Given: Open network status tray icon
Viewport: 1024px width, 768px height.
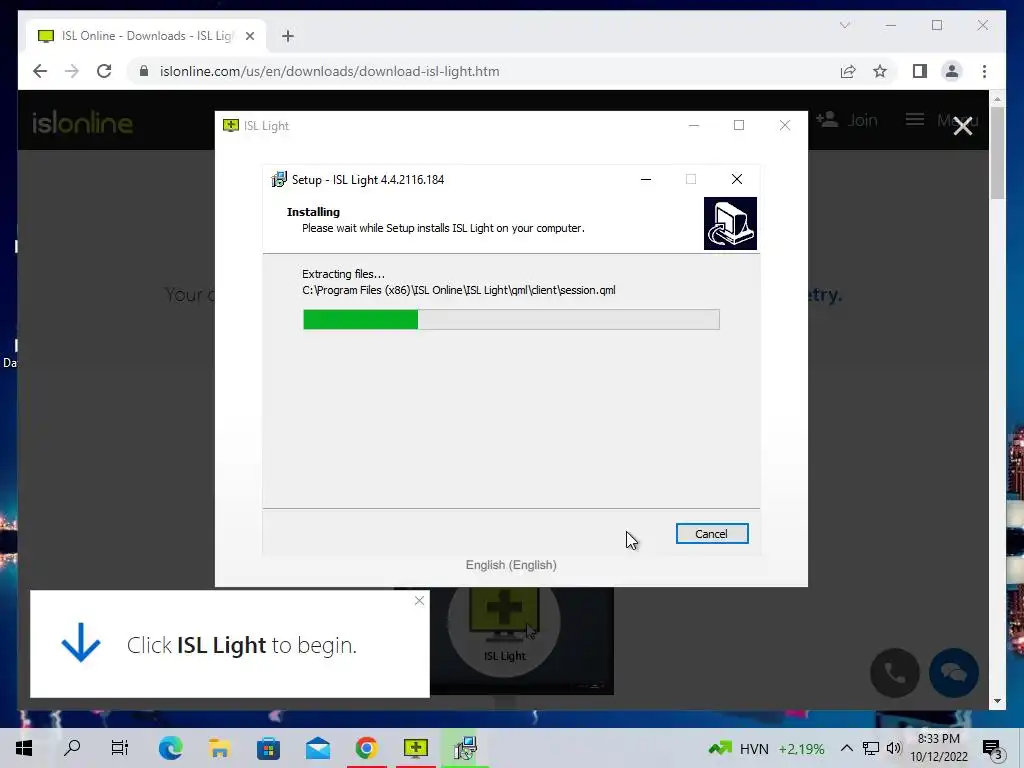Looking at the screenshot, I should coord(871,748).
